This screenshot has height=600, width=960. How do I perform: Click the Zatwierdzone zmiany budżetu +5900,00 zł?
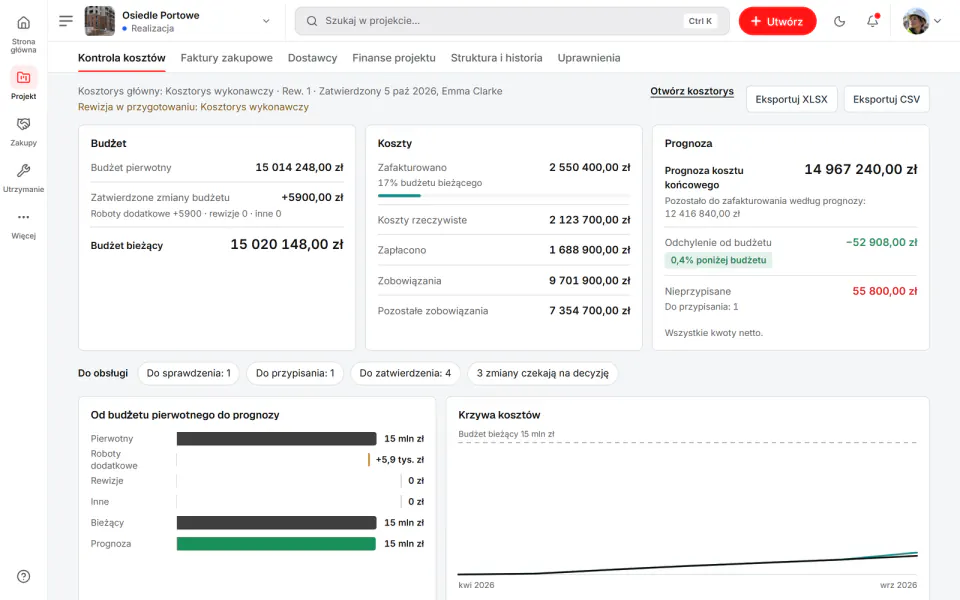312,198
